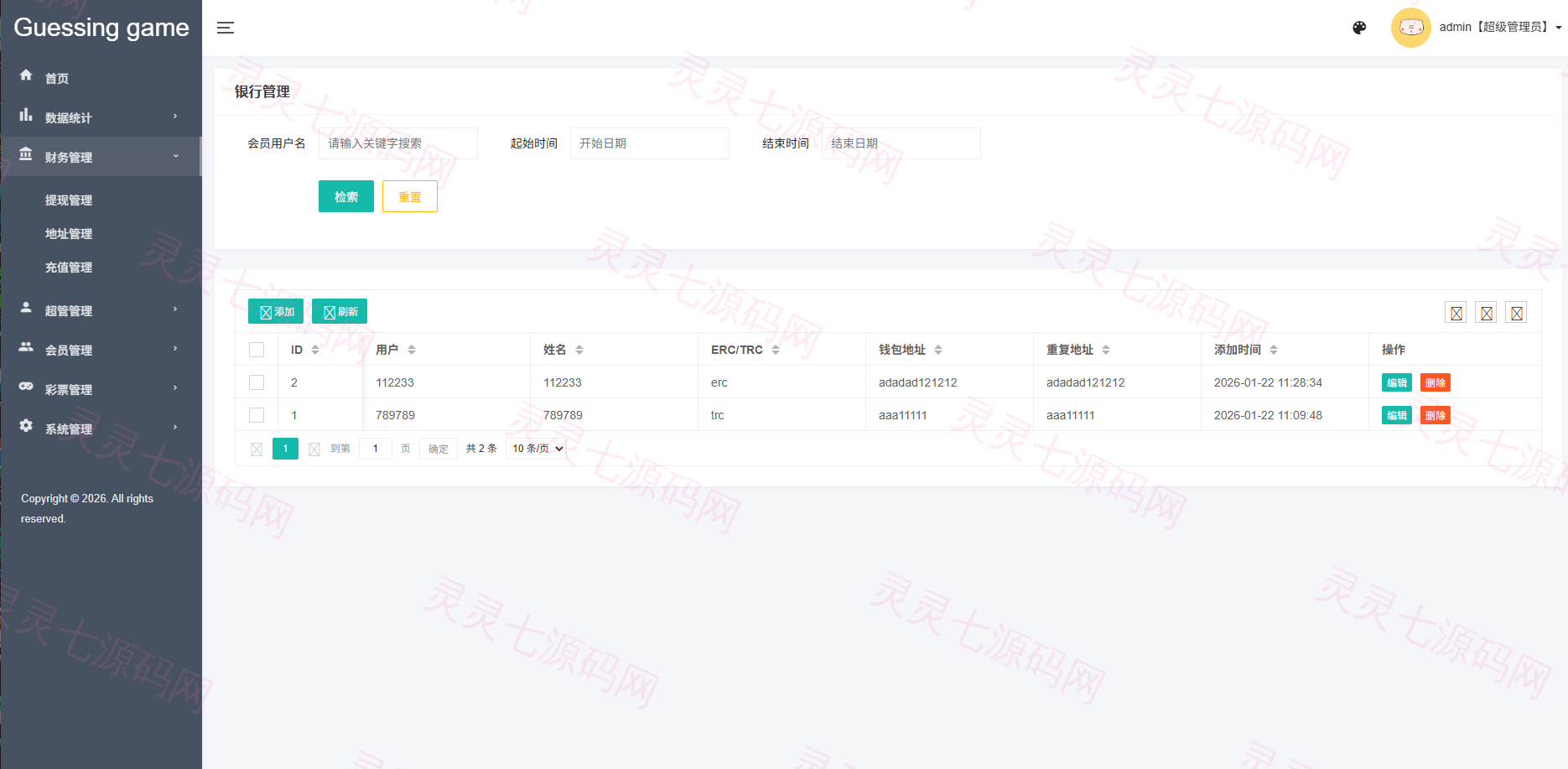Toggle the select-all checkbox in table header
This screenshot has width=1568, height=769.
(257, 350)
